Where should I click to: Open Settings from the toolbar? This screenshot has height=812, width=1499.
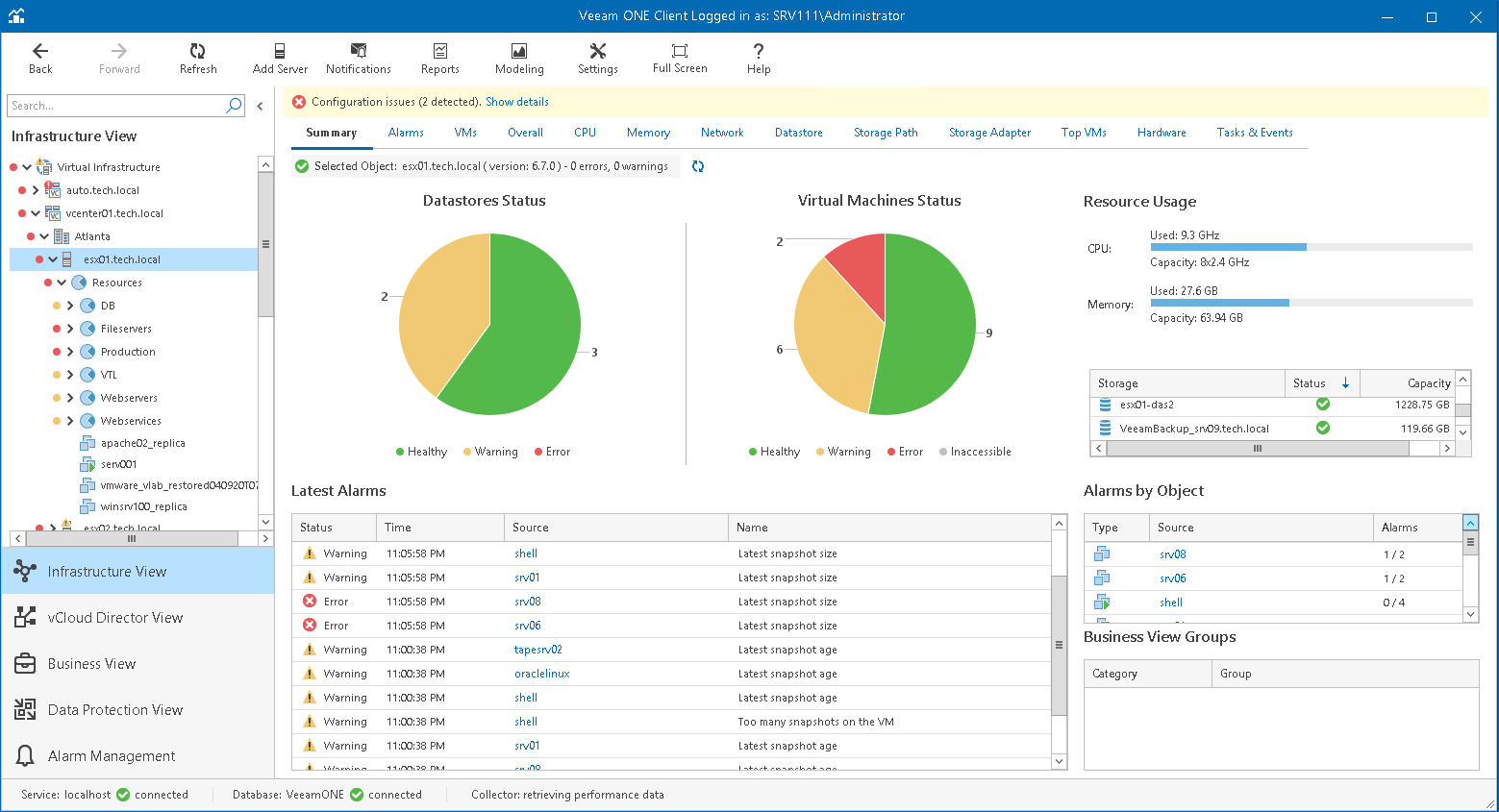point(597,58)
